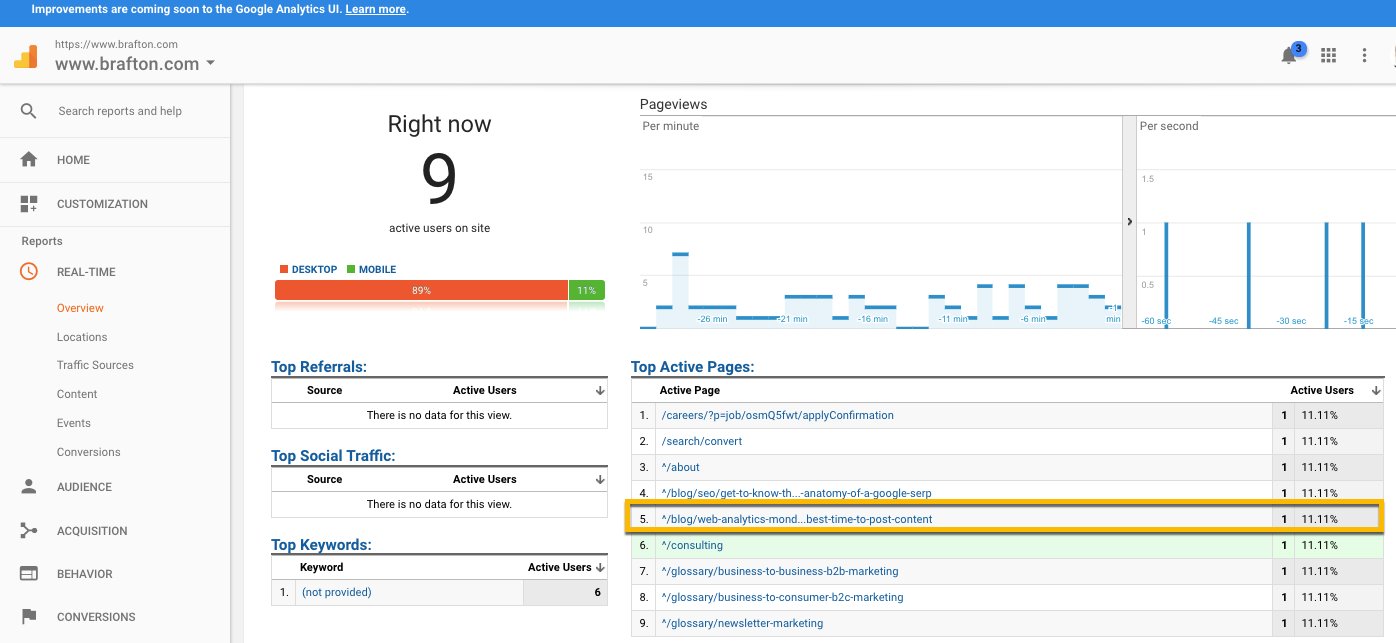Expand the Per second chart panel arrow
The height and width of the screenshot is (643, 1396).
tap(1130, 222)
